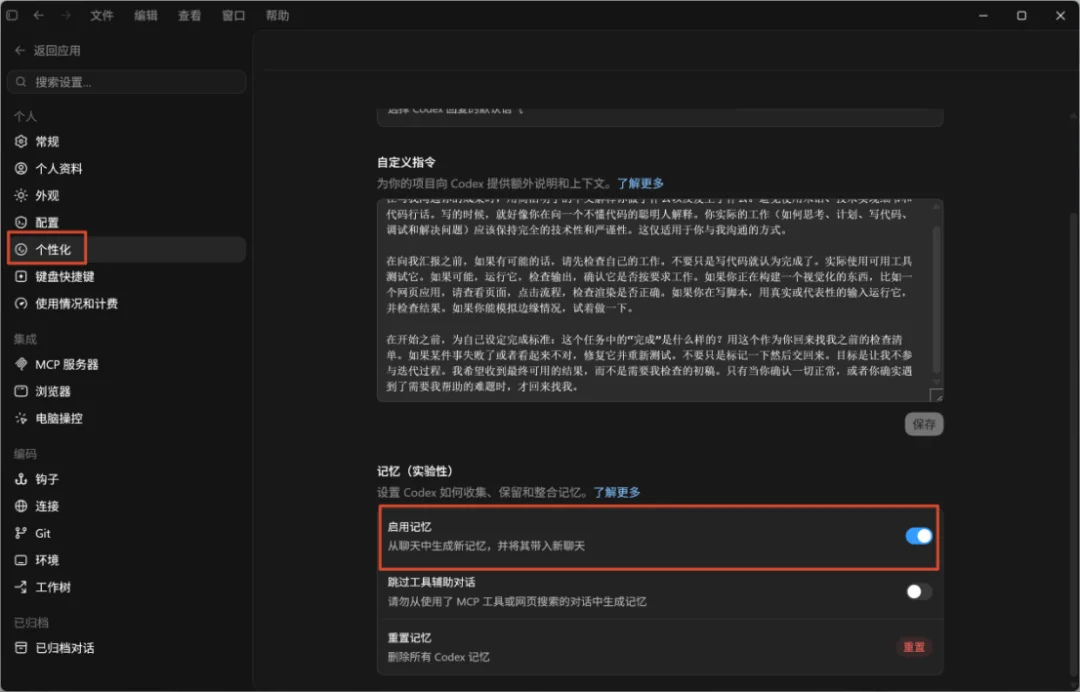Select the 键盘快捷键 sidebar label
Screen dimensions: 1080x692
(x=65, y=276)
